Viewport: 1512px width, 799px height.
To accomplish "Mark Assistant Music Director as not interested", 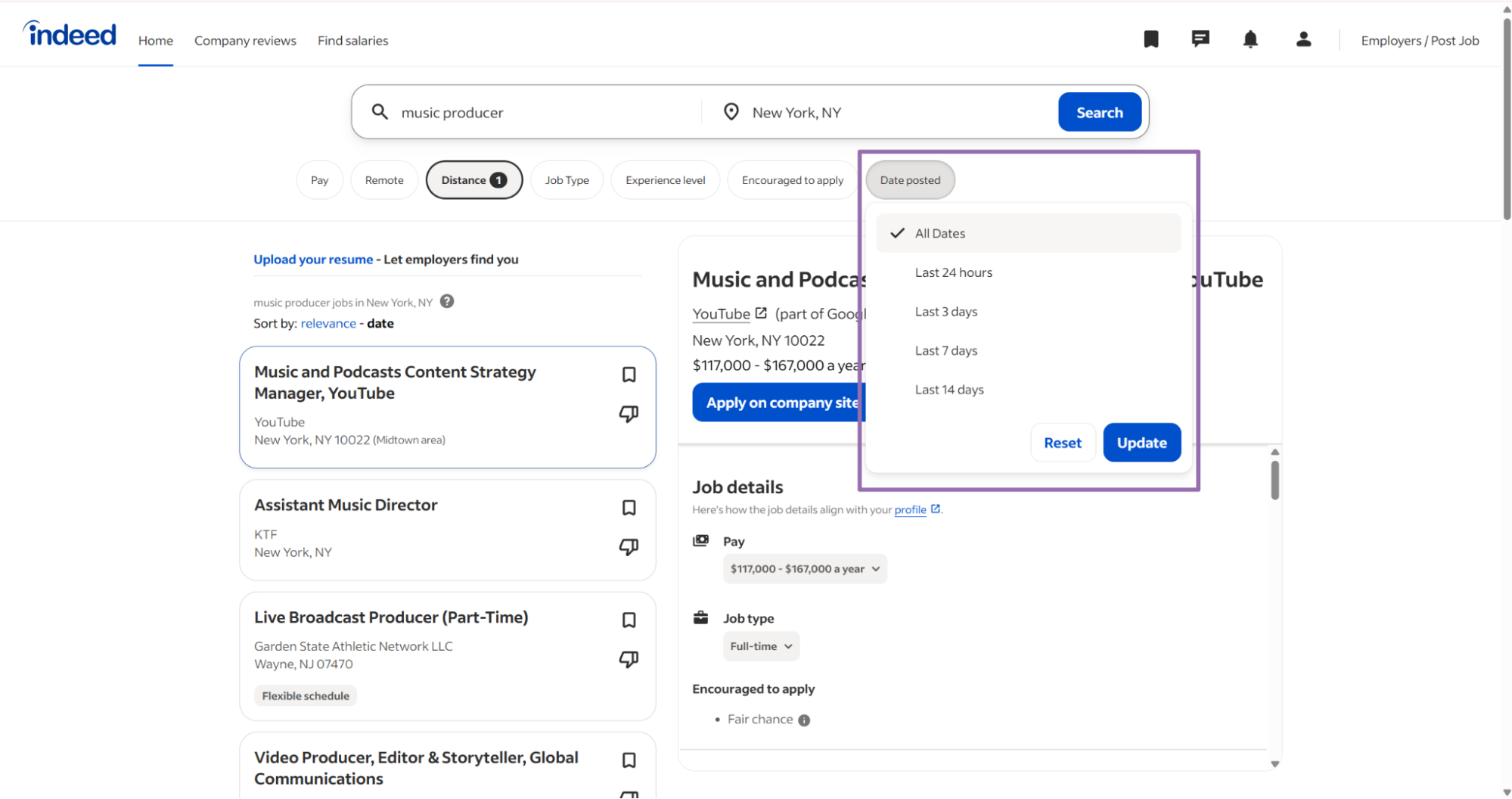I will (x=629, y=546).
